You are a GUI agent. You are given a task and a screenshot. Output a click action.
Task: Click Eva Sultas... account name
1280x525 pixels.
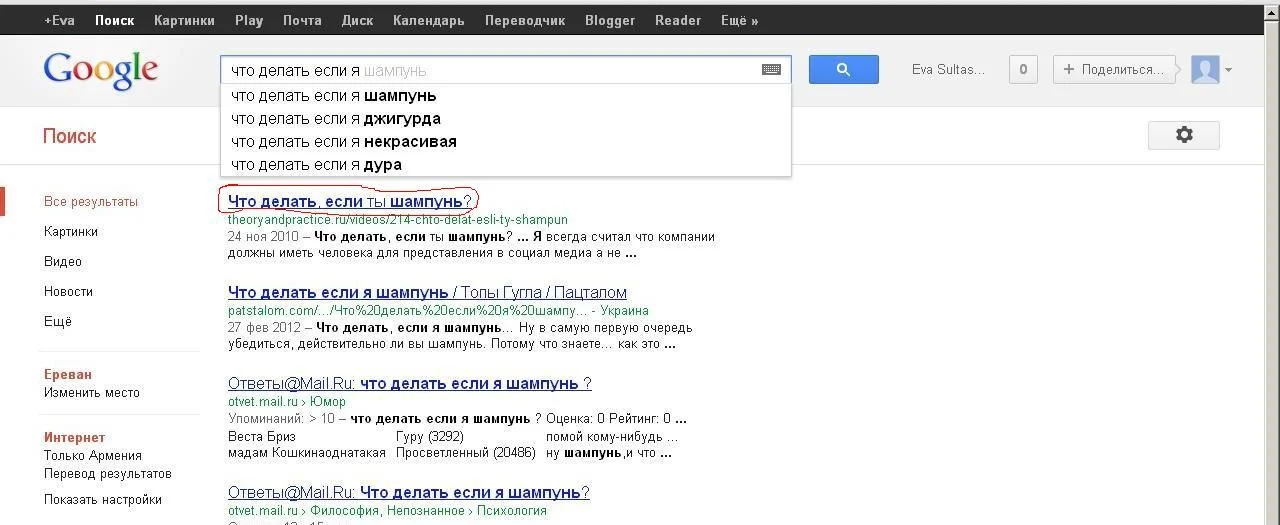tap(948, 70)
